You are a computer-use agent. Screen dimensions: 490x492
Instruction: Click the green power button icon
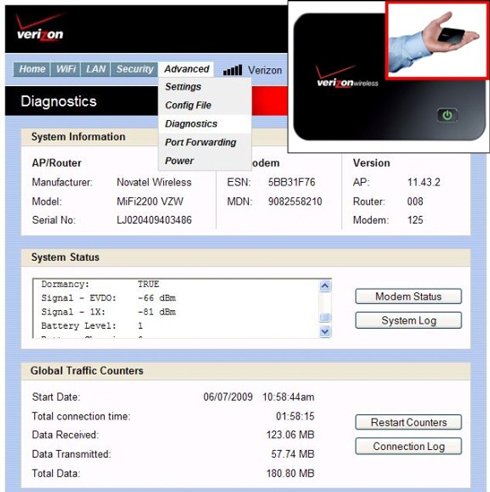point(447,115)
